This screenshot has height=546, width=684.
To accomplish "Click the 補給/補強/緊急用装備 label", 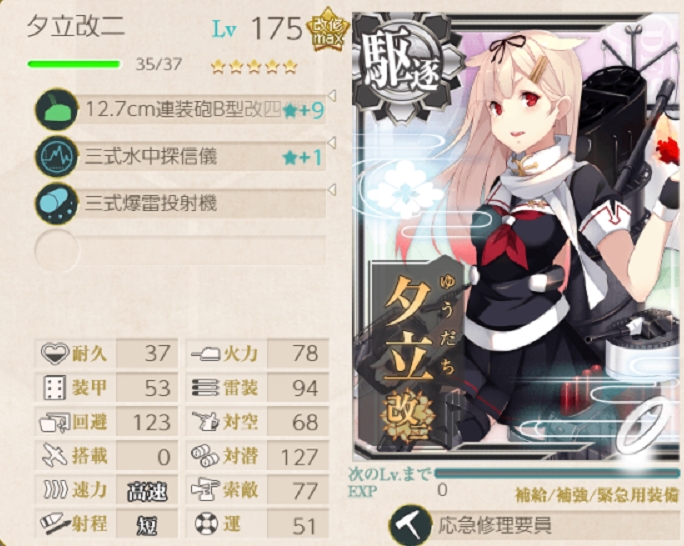I will [x=597, y=495].
